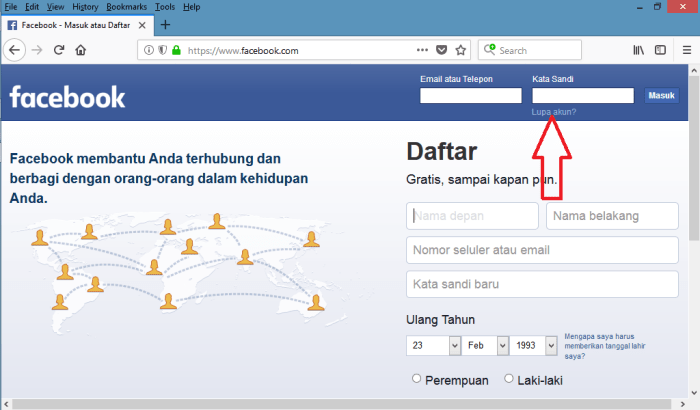Screen dimensions: 700x410
Task: Focus the Nomor seluler atau email field
Action: tap(542, 250)
